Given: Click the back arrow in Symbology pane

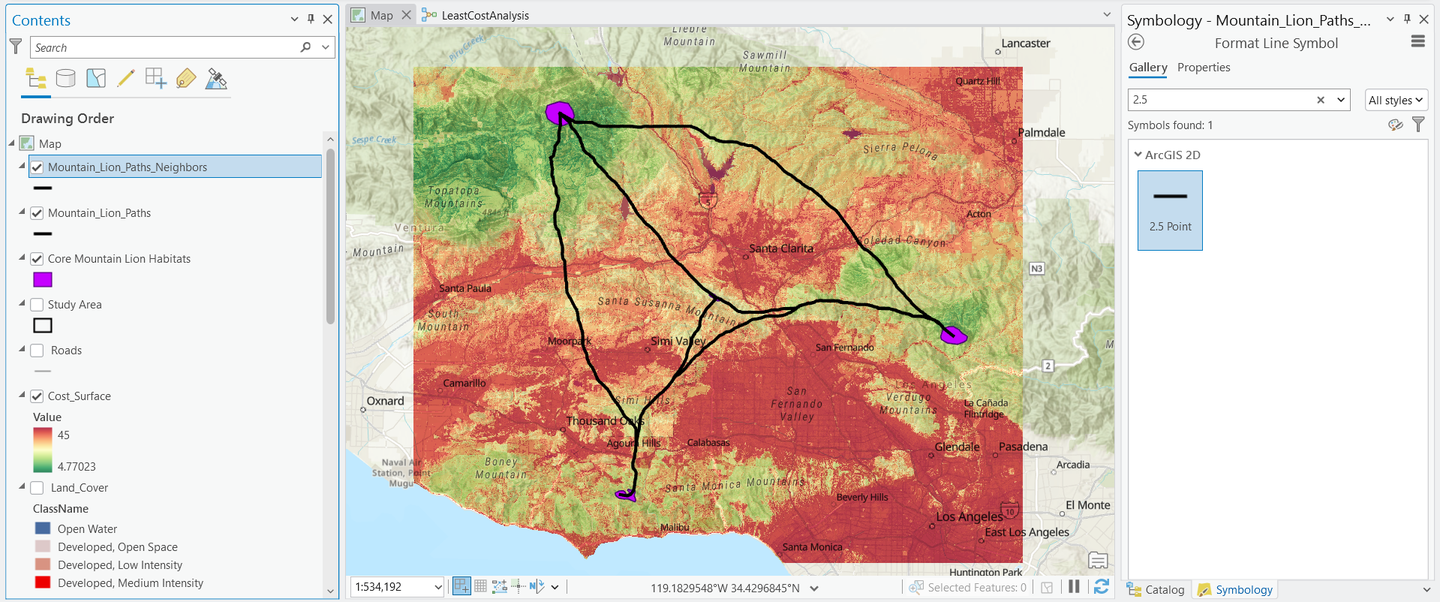Looking at the screenshot, I should (1136, 42).
